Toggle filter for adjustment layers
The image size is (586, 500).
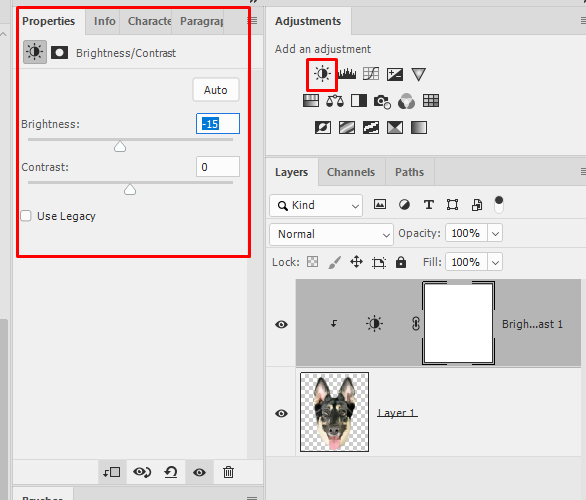pyautogui.click(x=404, y=204)
